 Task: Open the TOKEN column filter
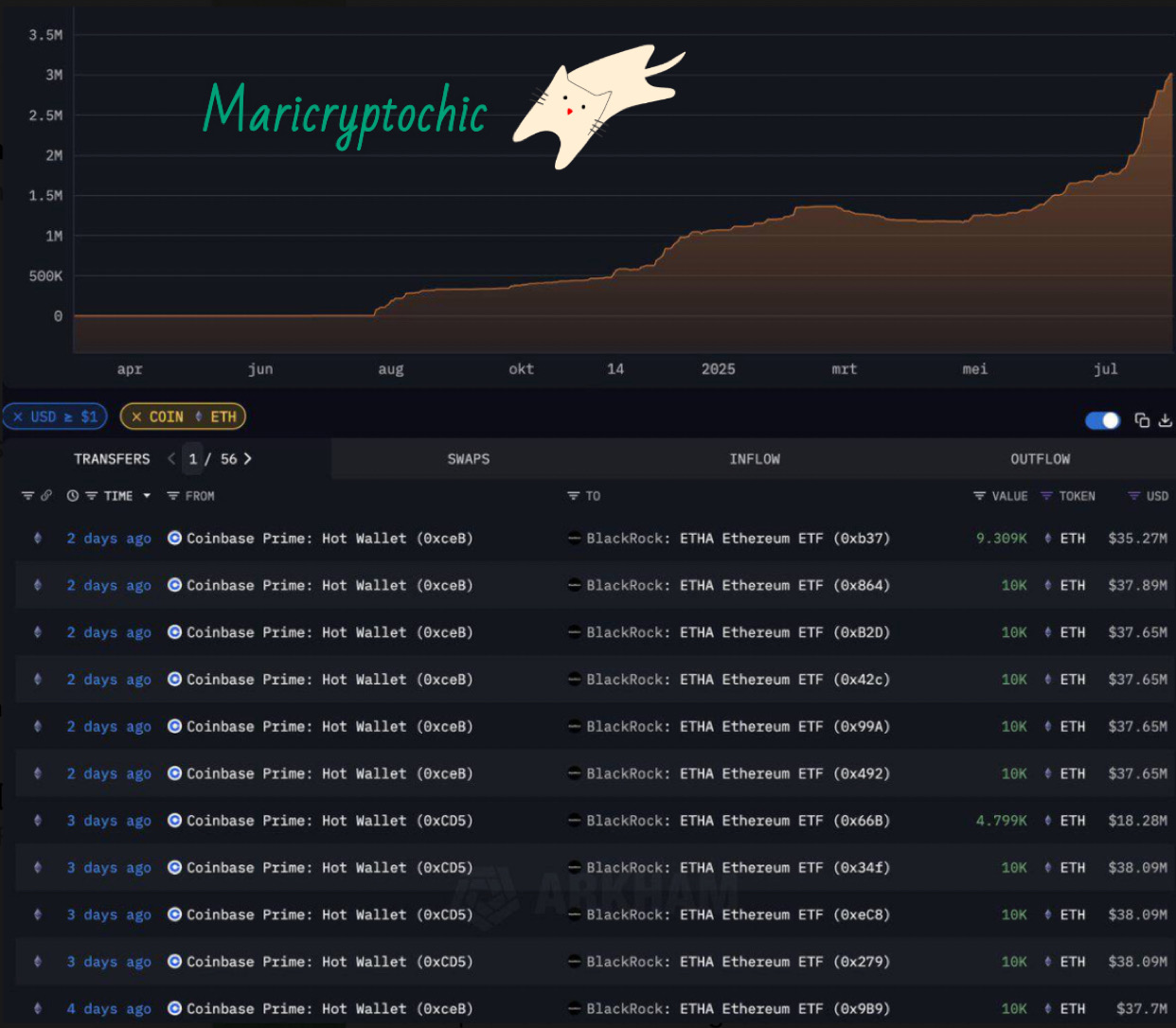click(1046, 496)
